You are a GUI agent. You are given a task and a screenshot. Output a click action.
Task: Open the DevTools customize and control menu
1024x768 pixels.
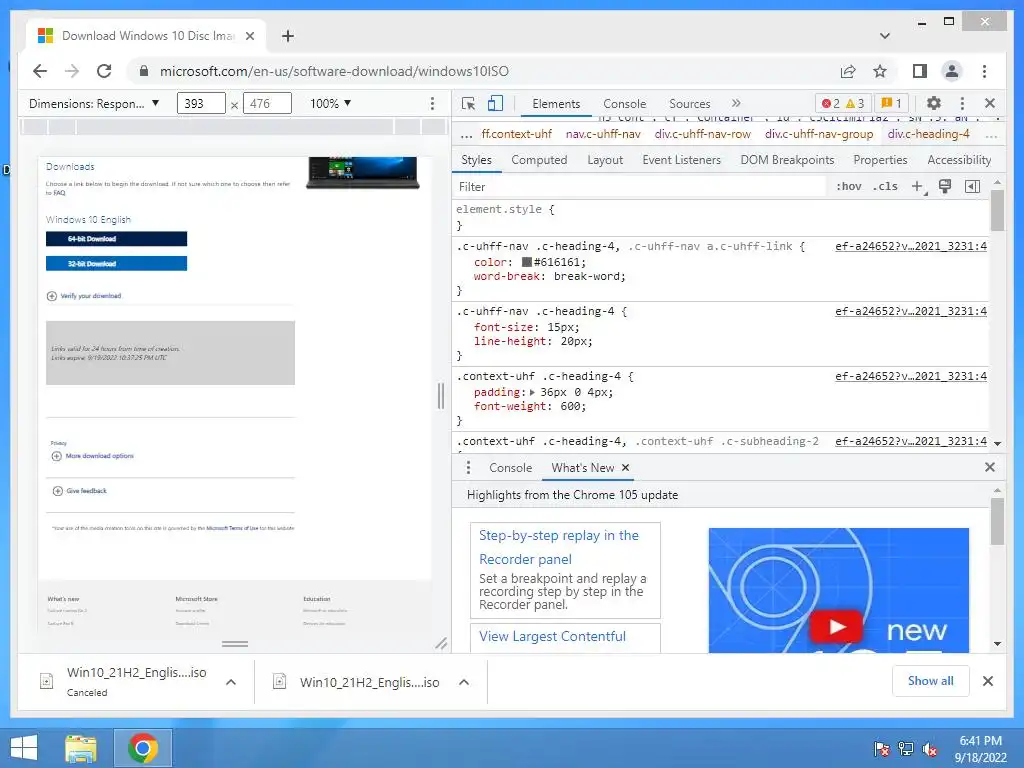pyautogui.click(x=962, y=103)
